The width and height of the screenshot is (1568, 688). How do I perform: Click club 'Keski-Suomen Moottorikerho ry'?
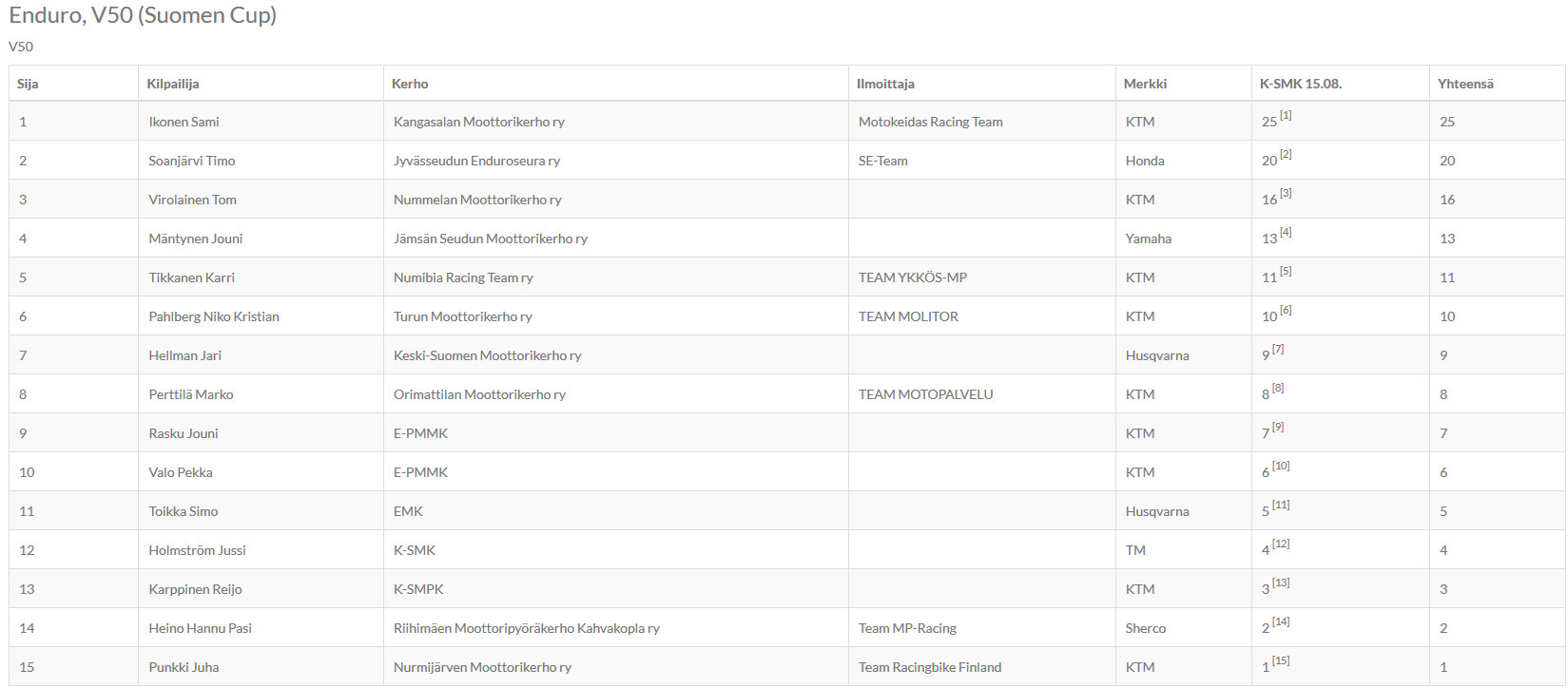pos(488,355)
